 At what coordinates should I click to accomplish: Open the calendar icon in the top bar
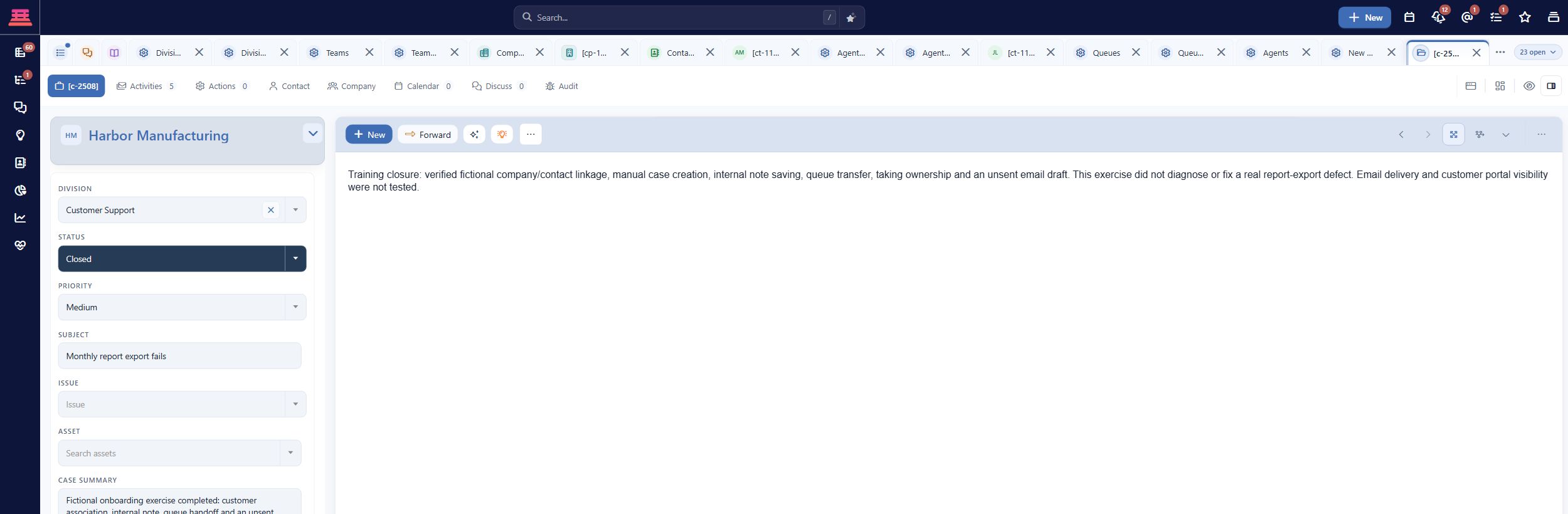coord(1409,18)
